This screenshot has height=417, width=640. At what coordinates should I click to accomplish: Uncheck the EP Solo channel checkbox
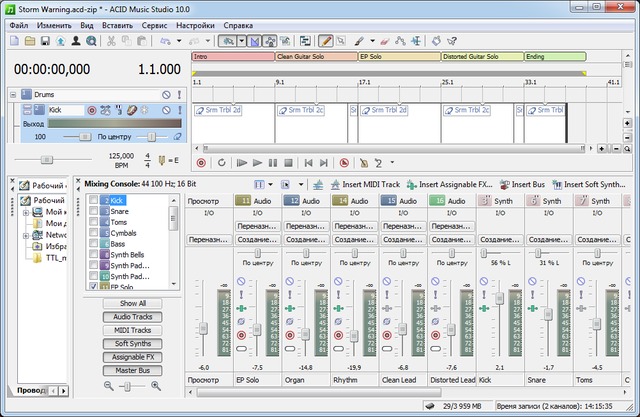click(94, 286)
